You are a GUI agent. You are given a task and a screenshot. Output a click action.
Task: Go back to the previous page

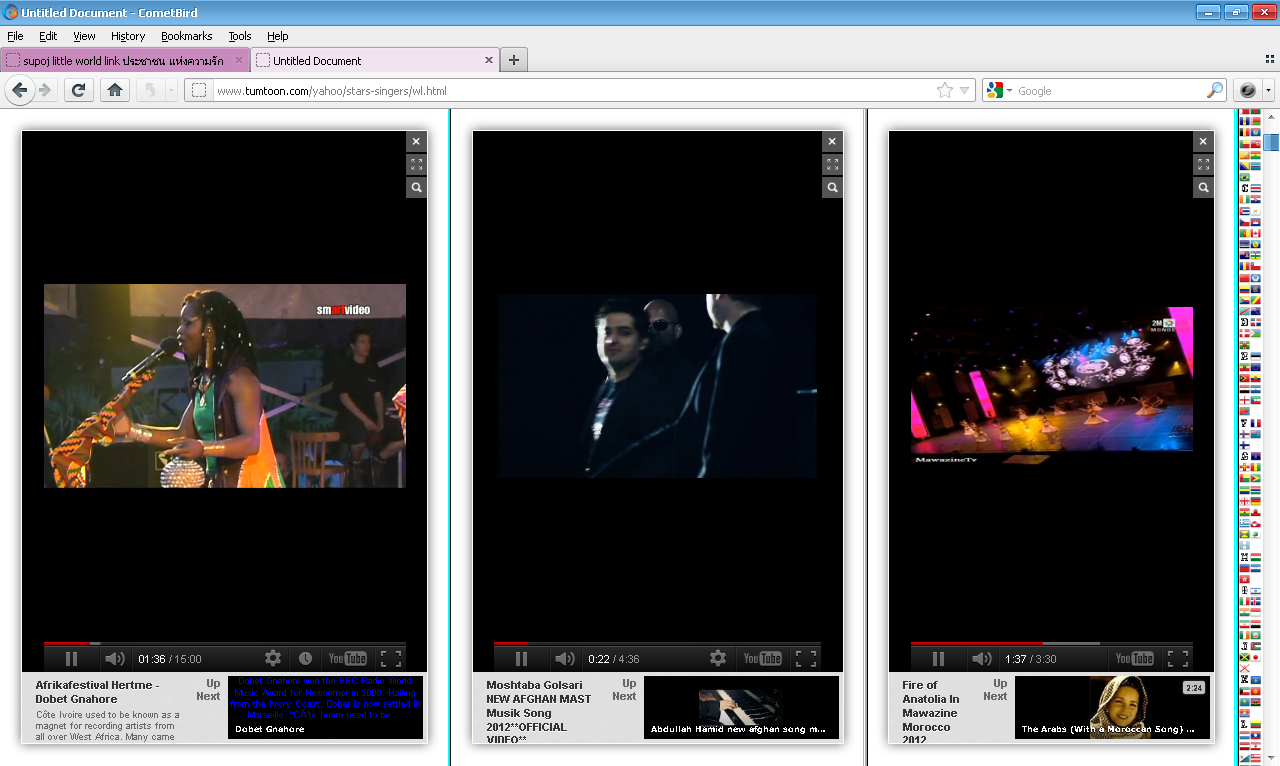point(19,90)
